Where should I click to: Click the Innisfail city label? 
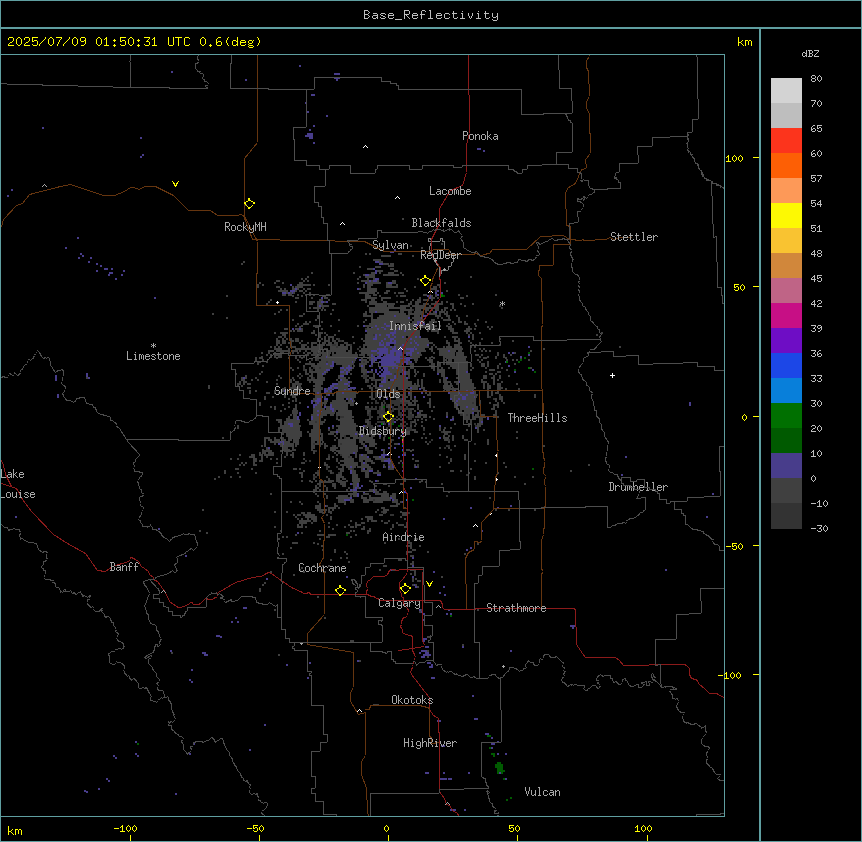[415, 326]
